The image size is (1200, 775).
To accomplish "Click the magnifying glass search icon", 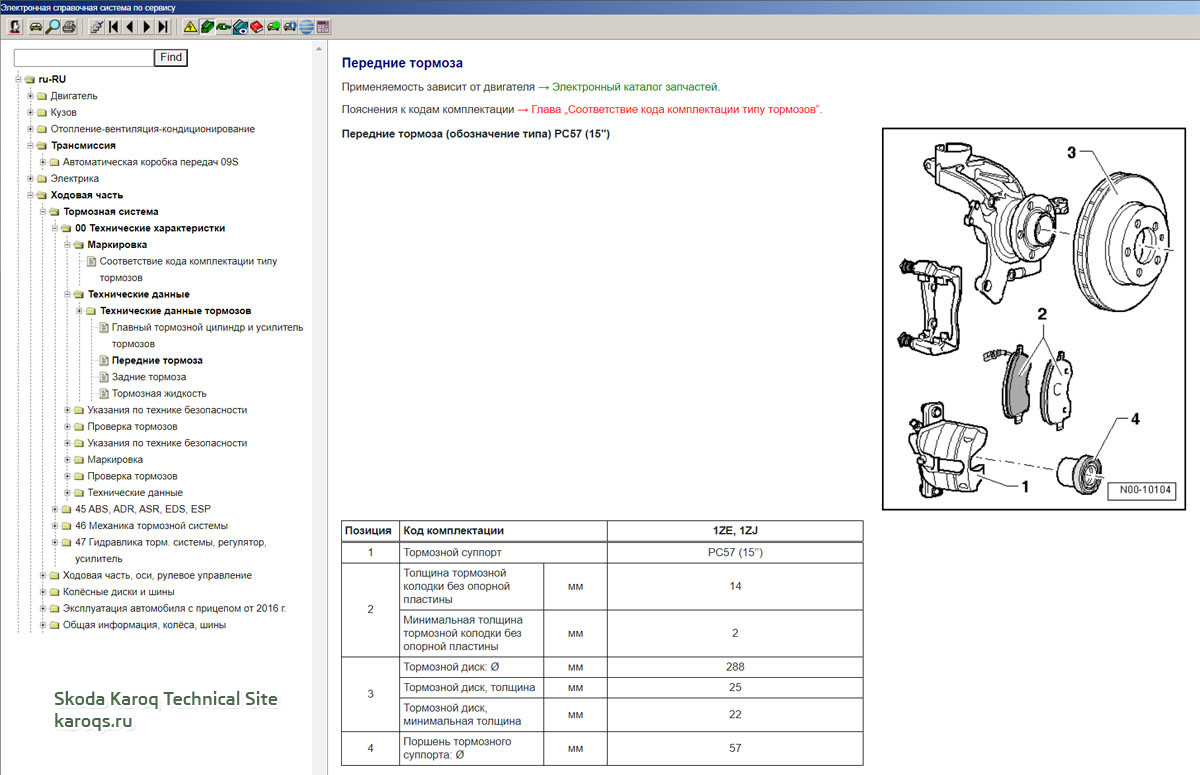I will [52, 27].
